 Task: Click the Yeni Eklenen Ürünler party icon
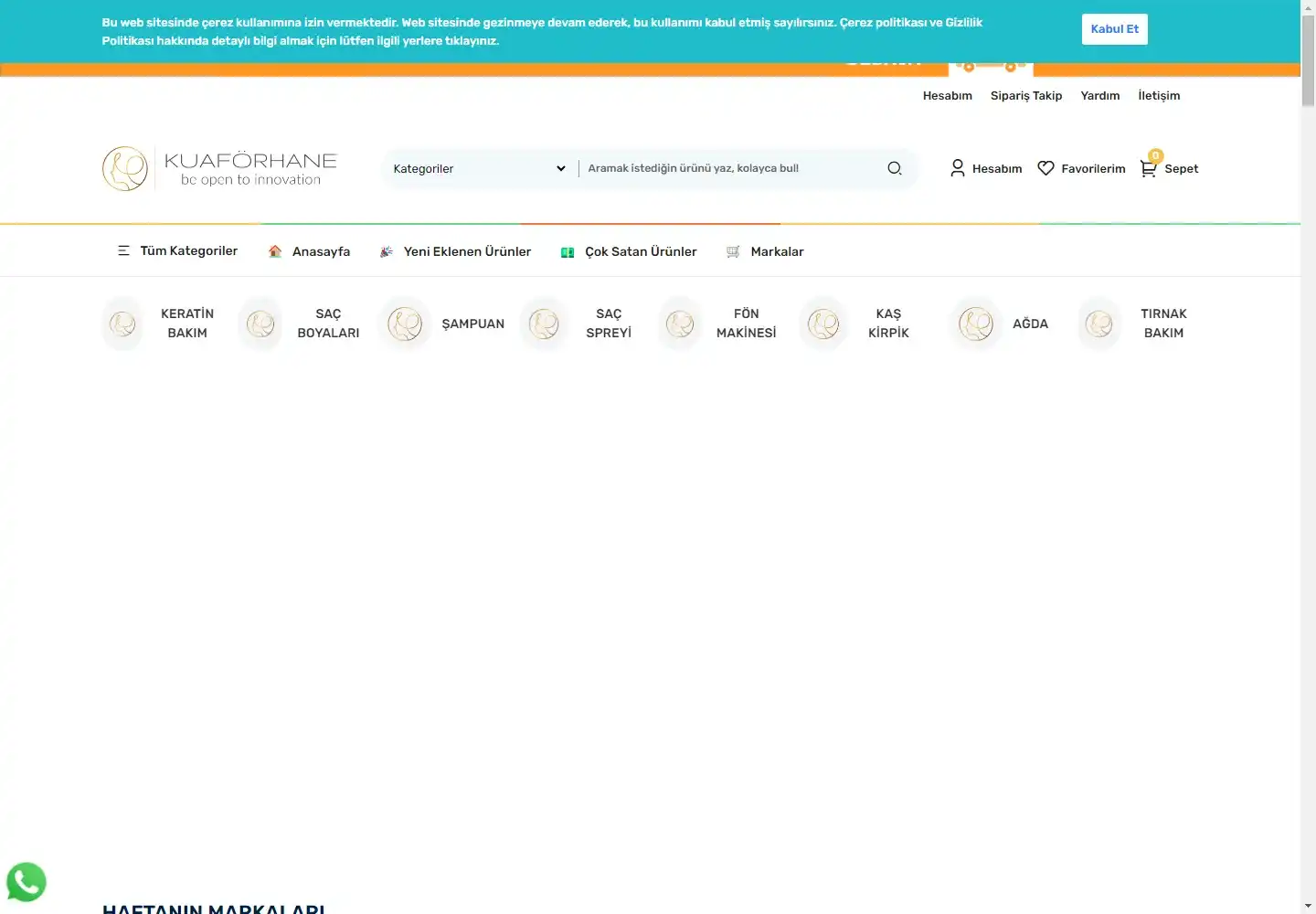click(387, 251)
